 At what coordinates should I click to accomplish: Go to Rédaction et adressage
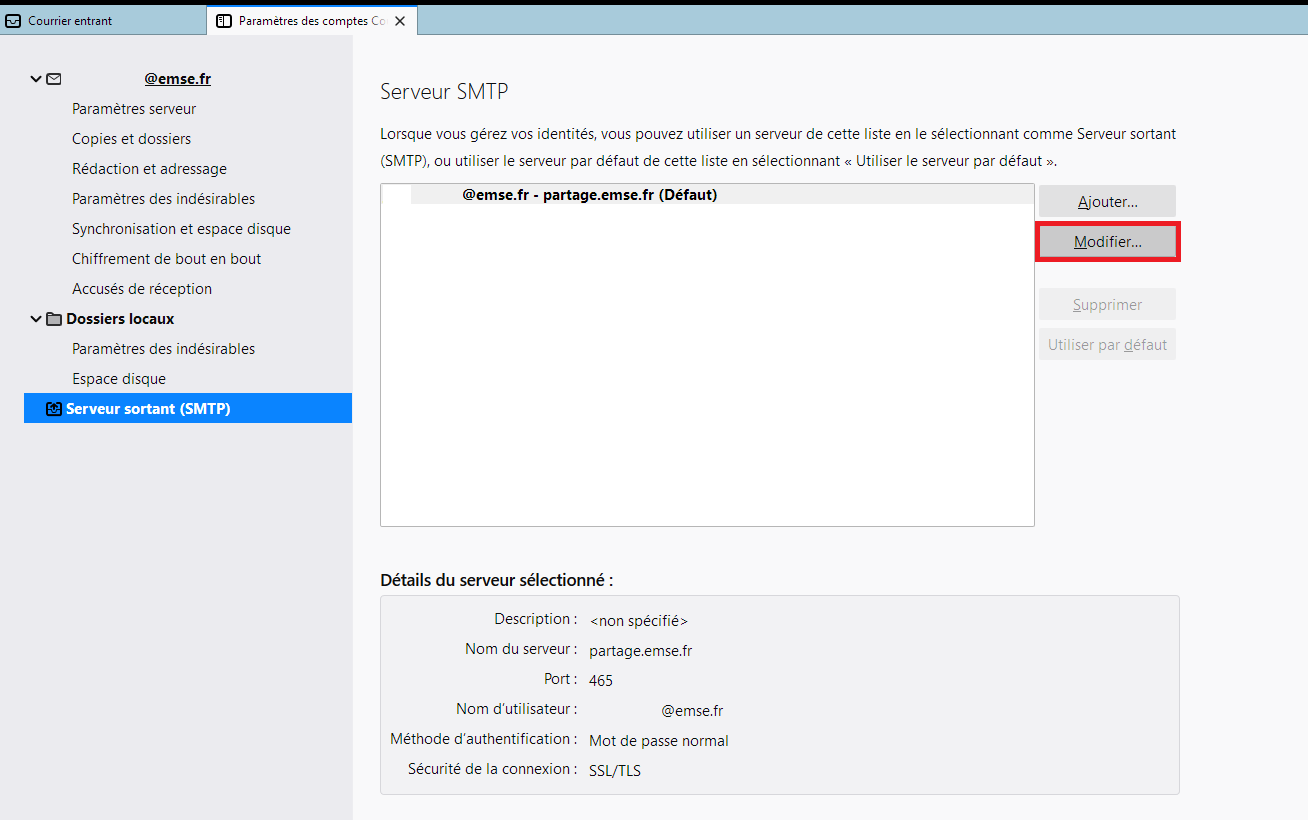149,169
